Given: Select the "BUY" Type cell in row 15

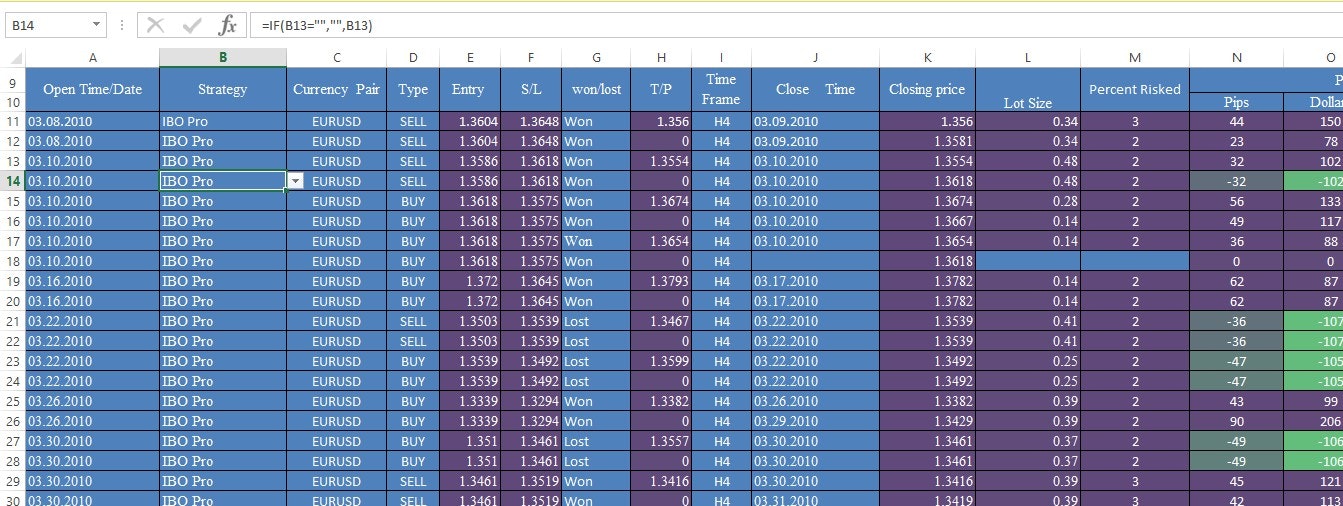Looking at the screenshot, I should pyautogui.click(x=413, y=201).
